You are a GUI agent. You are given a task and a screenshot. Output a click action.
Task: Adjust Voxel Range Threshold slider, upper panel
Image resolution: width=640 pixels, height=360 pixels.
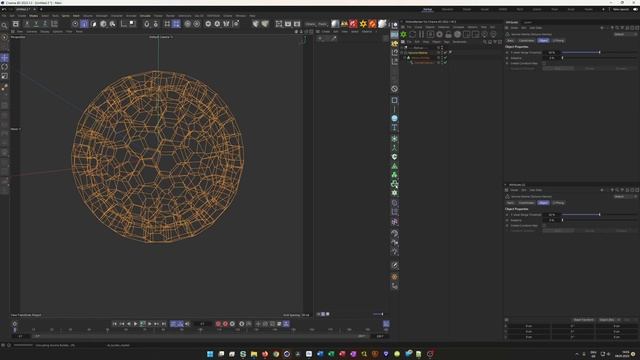pyautogui.click(x=599, y=52)
